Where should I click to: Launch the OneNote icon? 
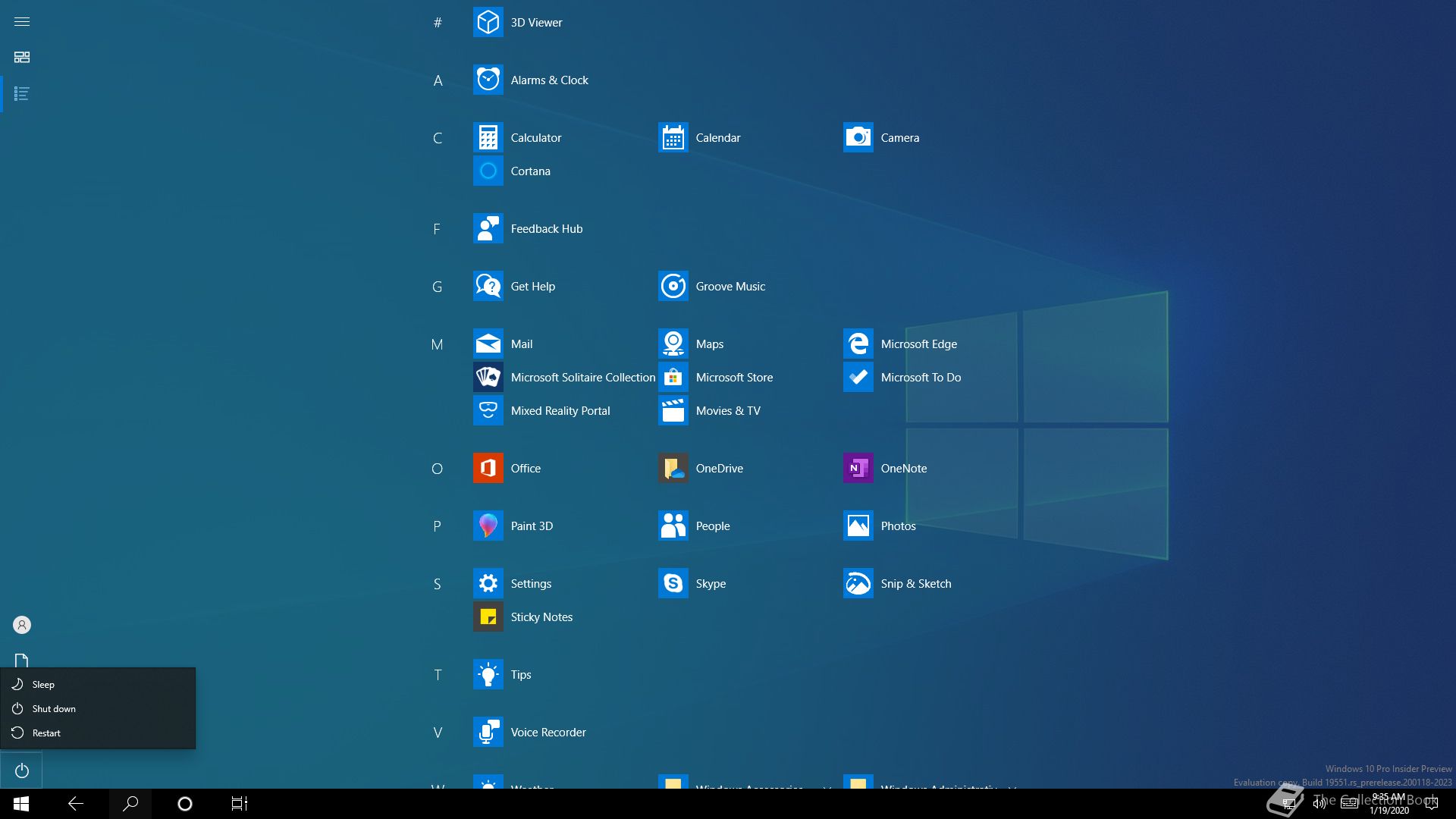[858, 469]
